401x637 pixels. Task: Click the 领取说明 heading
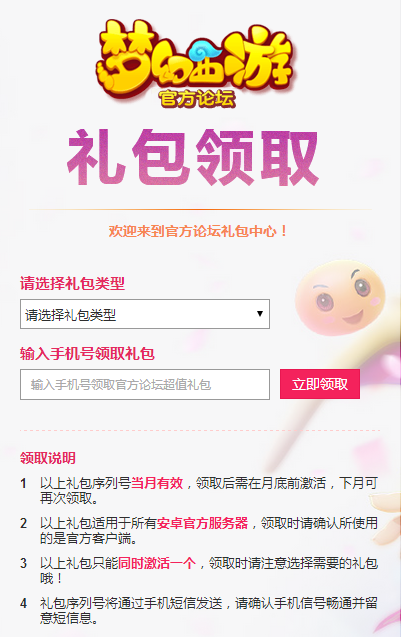pyautogui.click(x=48, y=458)
